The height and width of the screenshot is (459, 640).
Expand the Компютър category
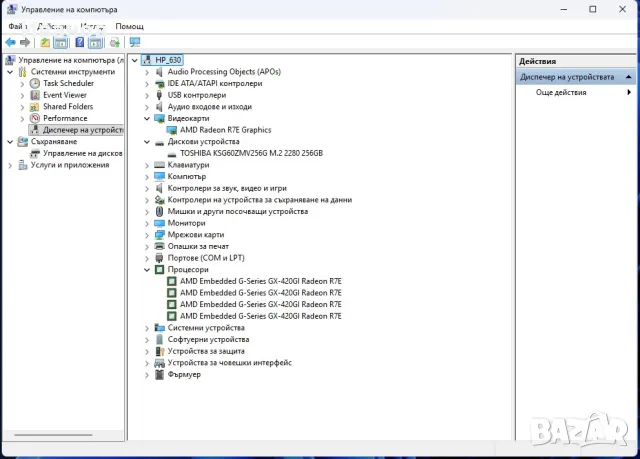tap(147, 177)
